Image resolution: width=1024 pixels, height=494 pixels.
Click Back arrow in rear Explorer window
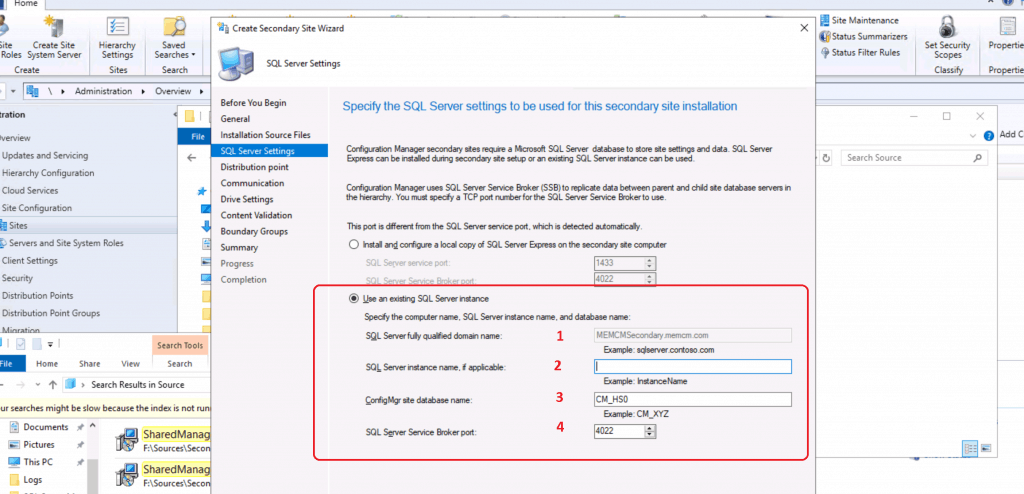point(191,157)
